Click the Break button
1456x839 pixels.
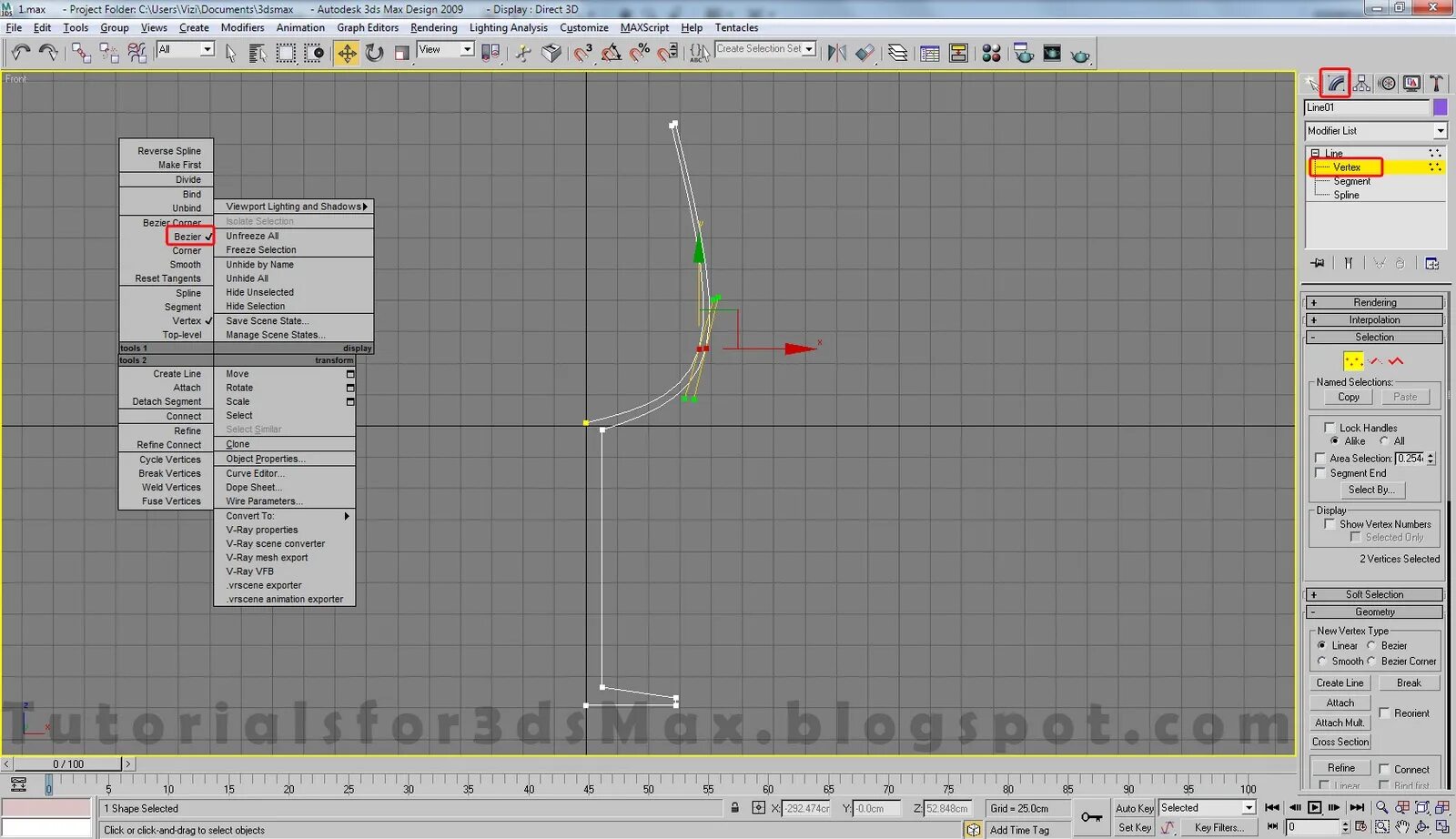click(1409, 682)
